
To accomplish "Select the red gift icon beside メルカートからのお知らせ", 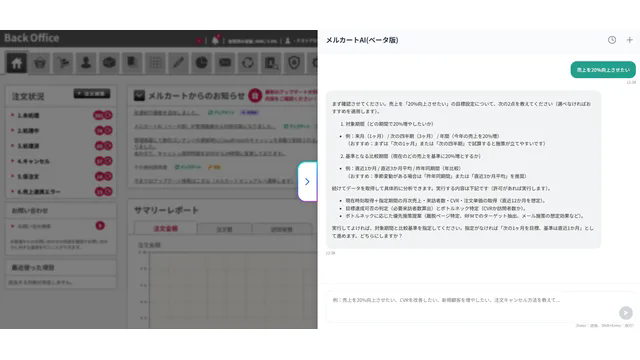I will [x=255, y=96].
